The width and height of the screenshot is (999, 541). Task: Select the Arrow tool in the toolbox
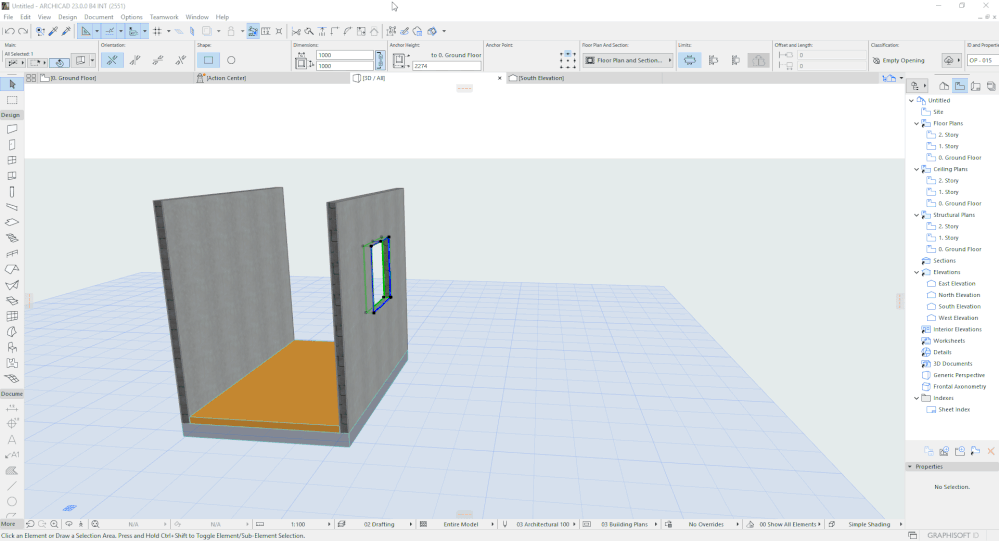point(12,85)
